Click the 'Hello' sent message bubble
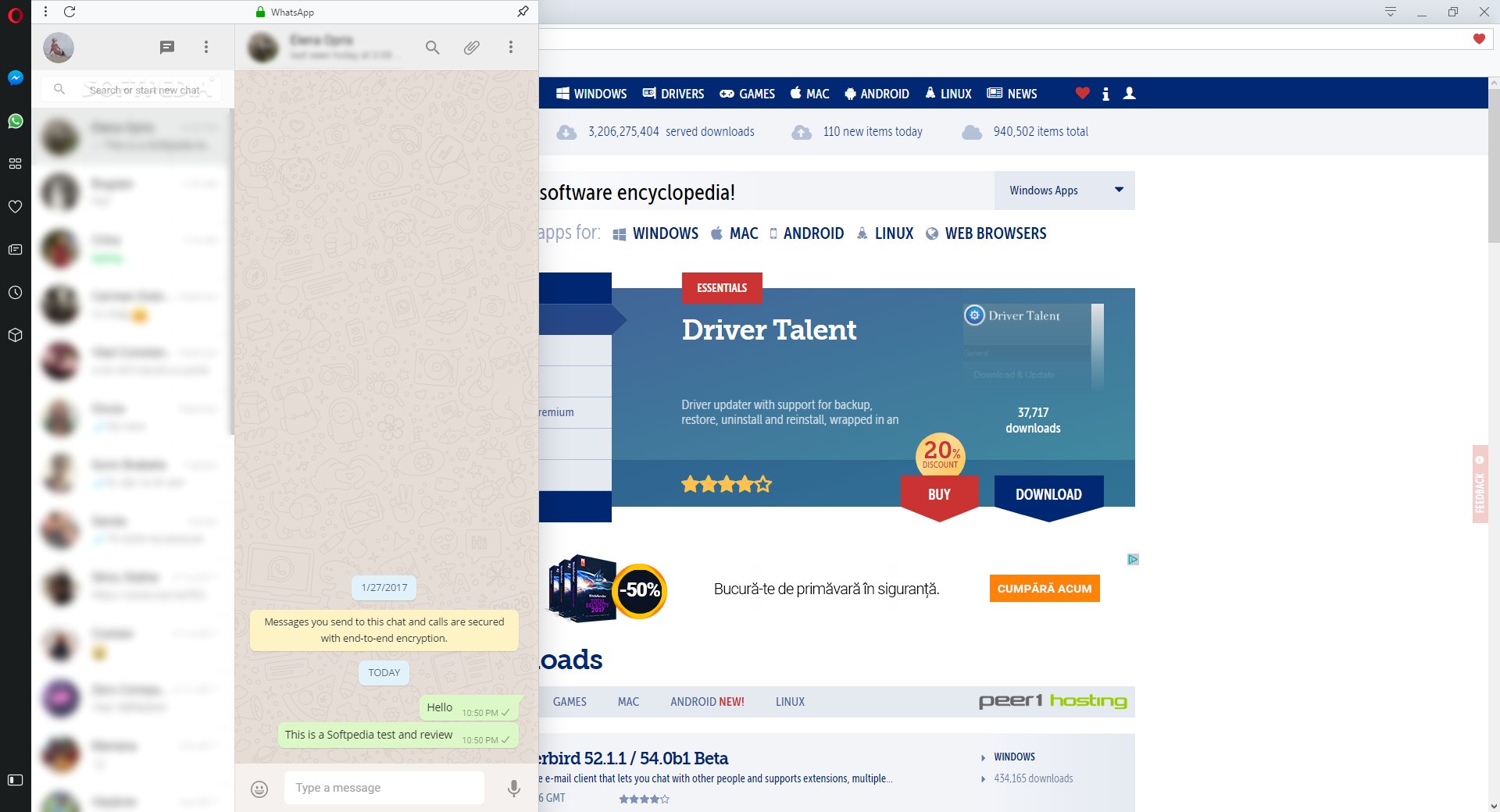This screenshot has width=1500, height=812. 469,708
